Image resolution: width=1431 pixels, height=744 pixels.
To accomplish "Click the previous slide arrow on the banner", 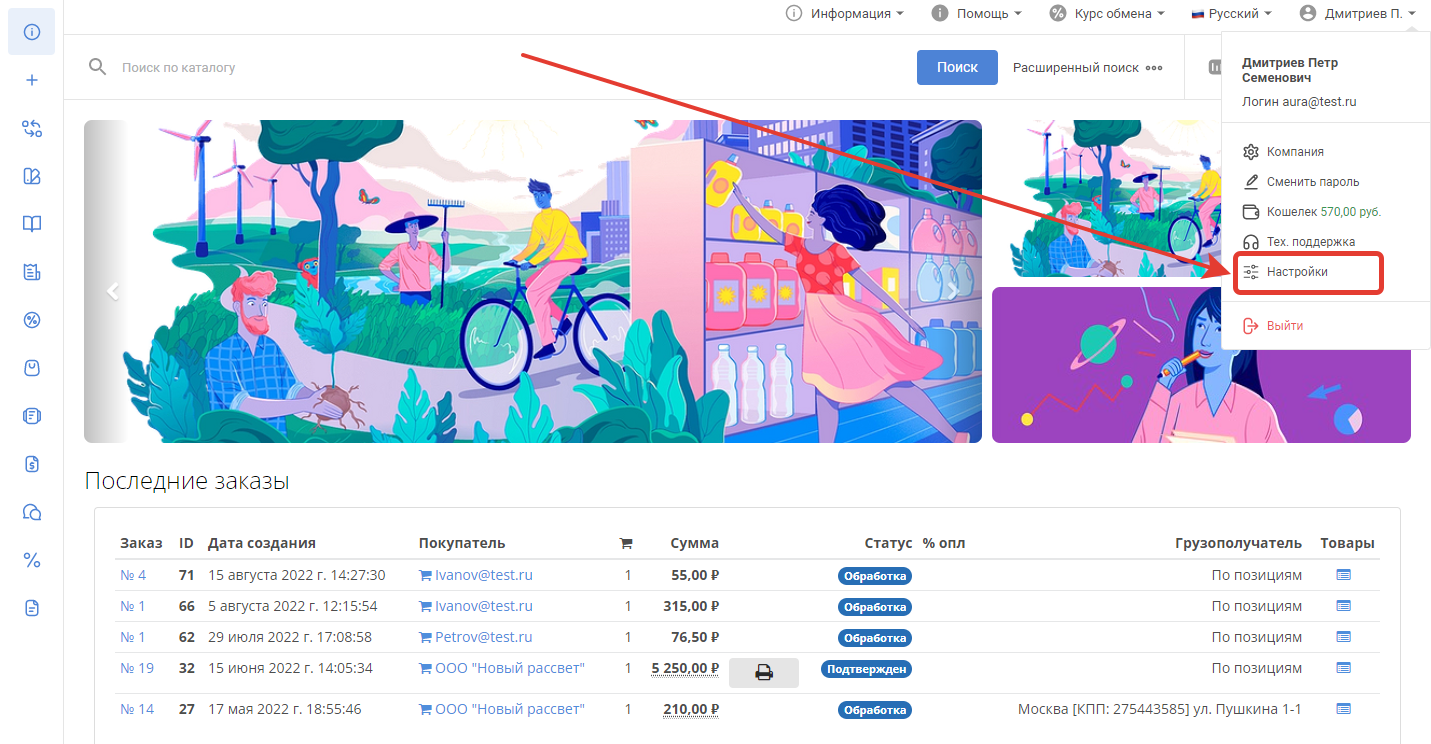I will point(113,291).
